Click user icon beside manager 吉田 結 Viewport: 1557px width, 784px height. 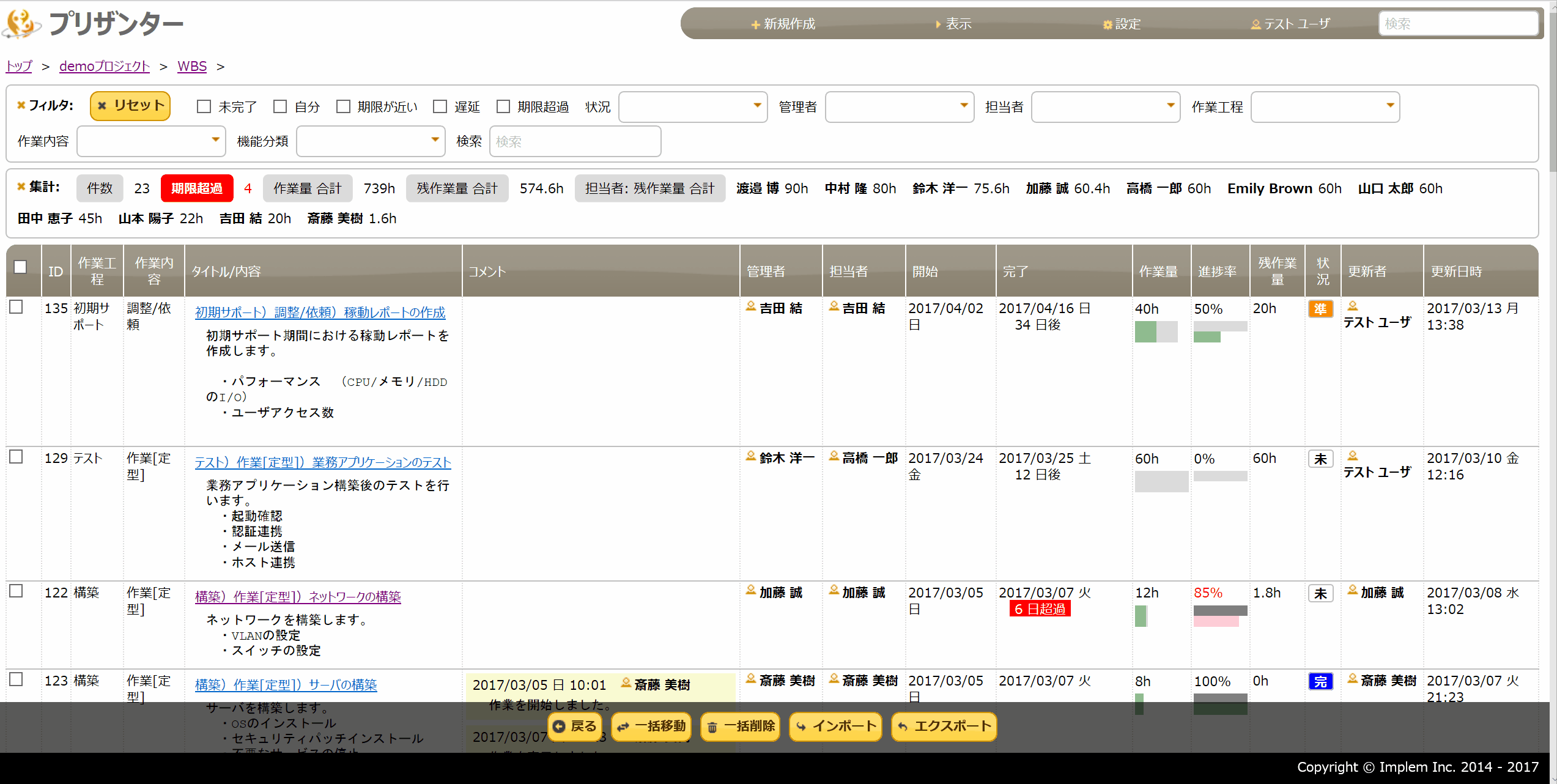pos(751,306)
